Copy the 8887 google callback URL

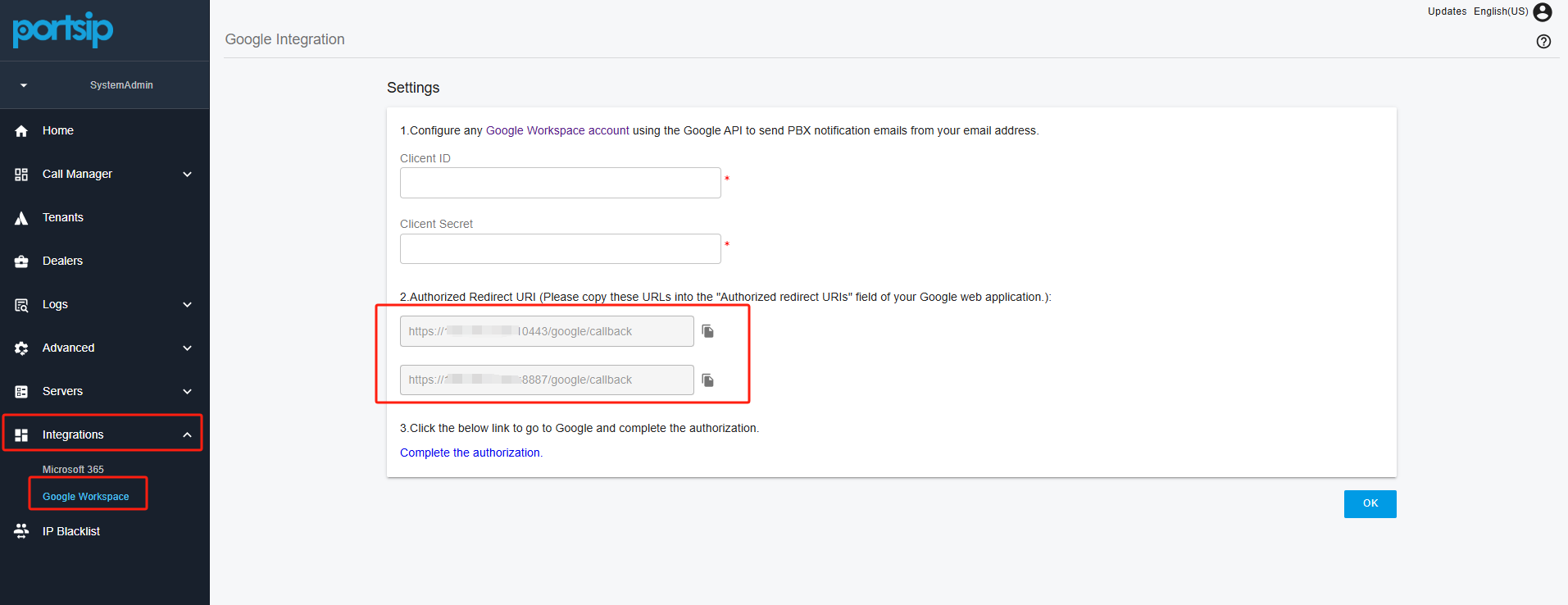coord(708,380)
